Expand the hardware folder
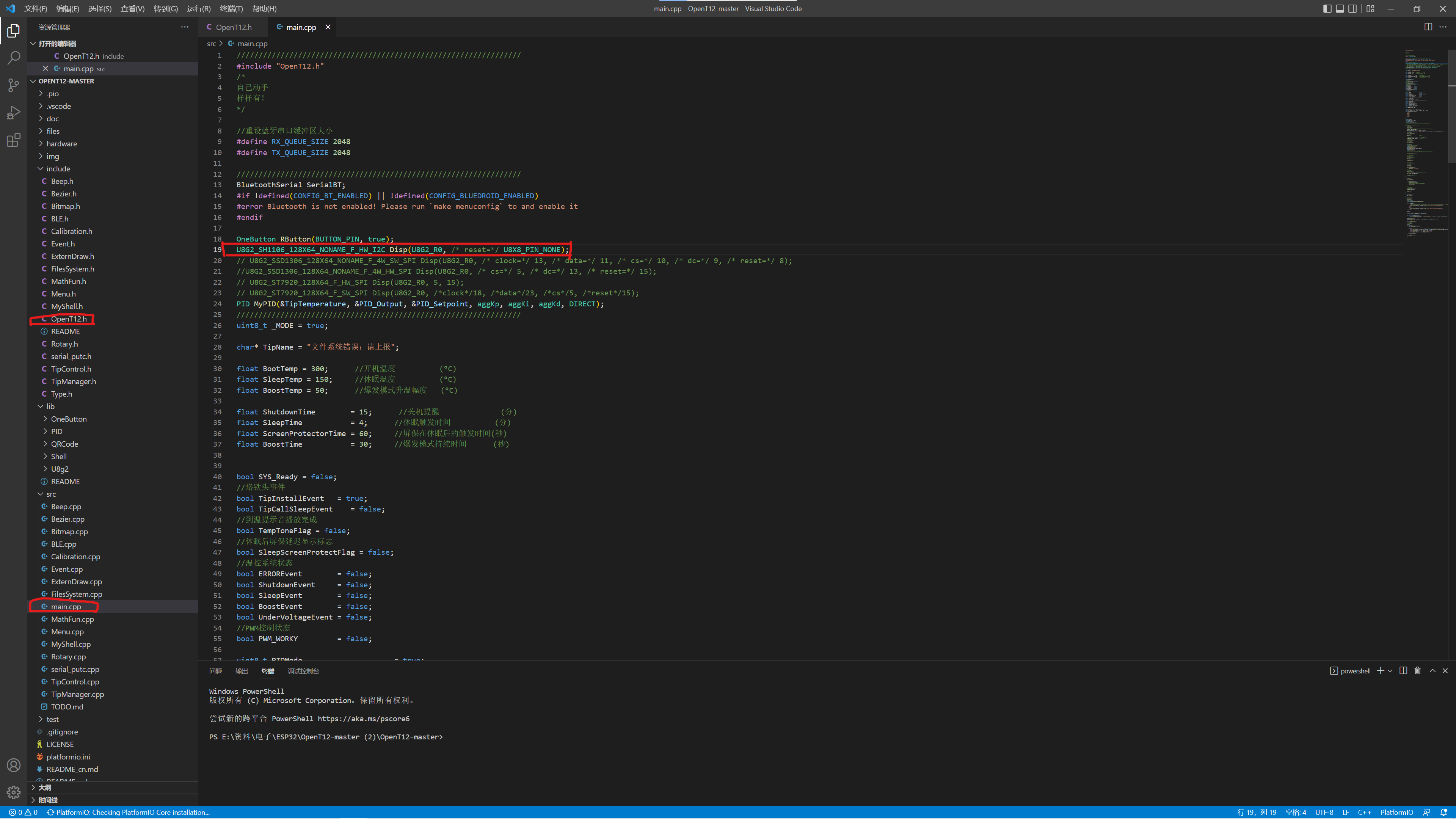The height and width of the screenshot is (819, 1456). pyautogui.click(x=113, y=144)
